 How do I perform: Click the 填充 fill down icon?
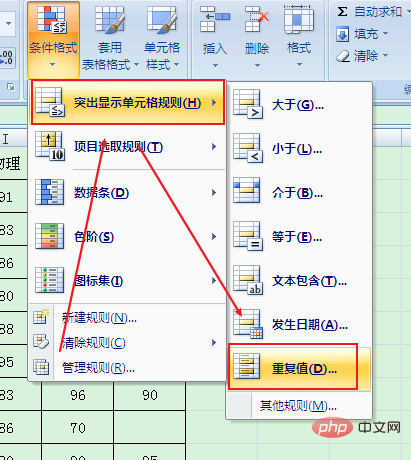click(342, 34)
